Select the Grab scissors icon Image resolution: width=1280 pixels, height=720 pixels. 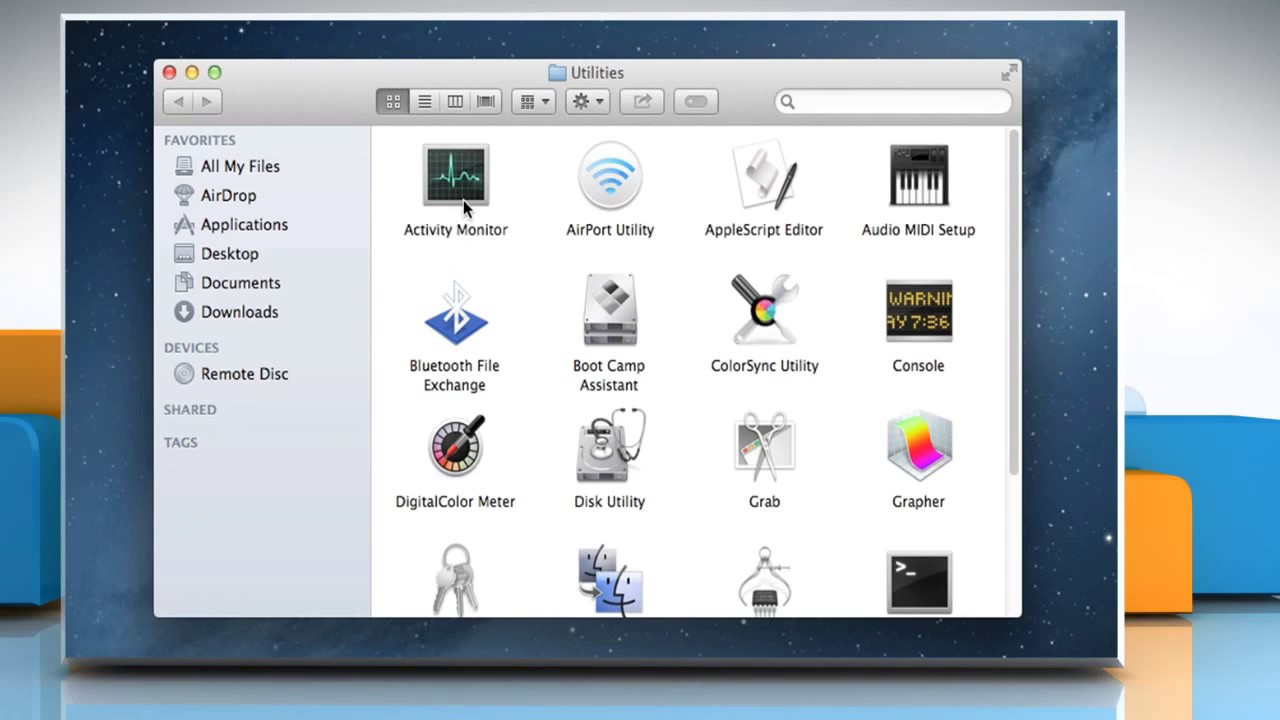(764, 447)
